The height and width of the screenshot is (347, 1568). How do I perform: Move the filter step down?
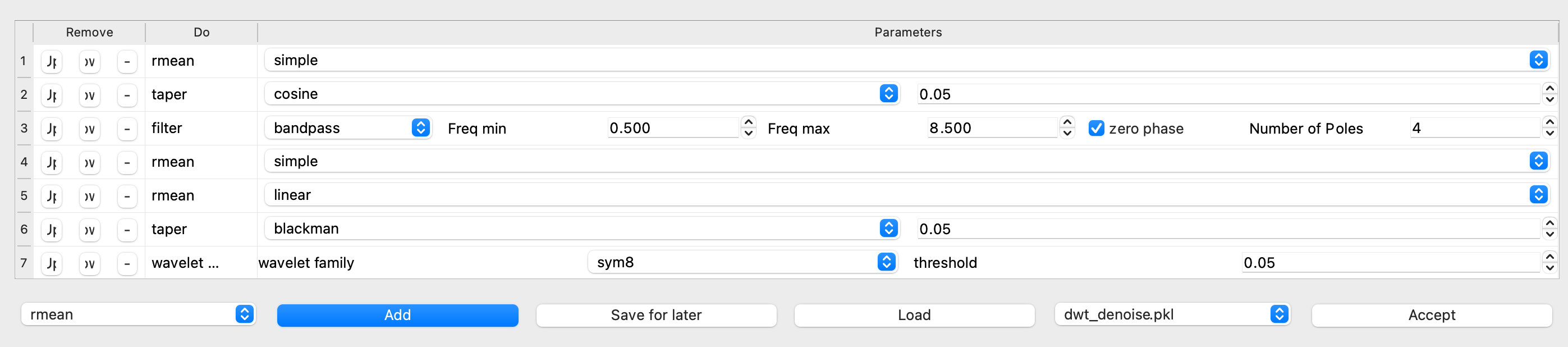click(89, 129)
